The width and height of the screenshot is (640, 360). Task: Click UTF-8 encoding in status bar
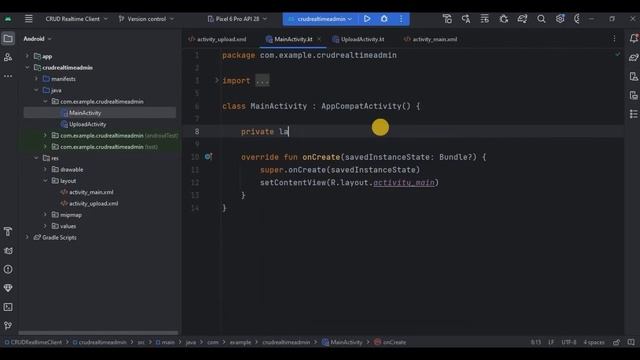[x=569, y=342]
